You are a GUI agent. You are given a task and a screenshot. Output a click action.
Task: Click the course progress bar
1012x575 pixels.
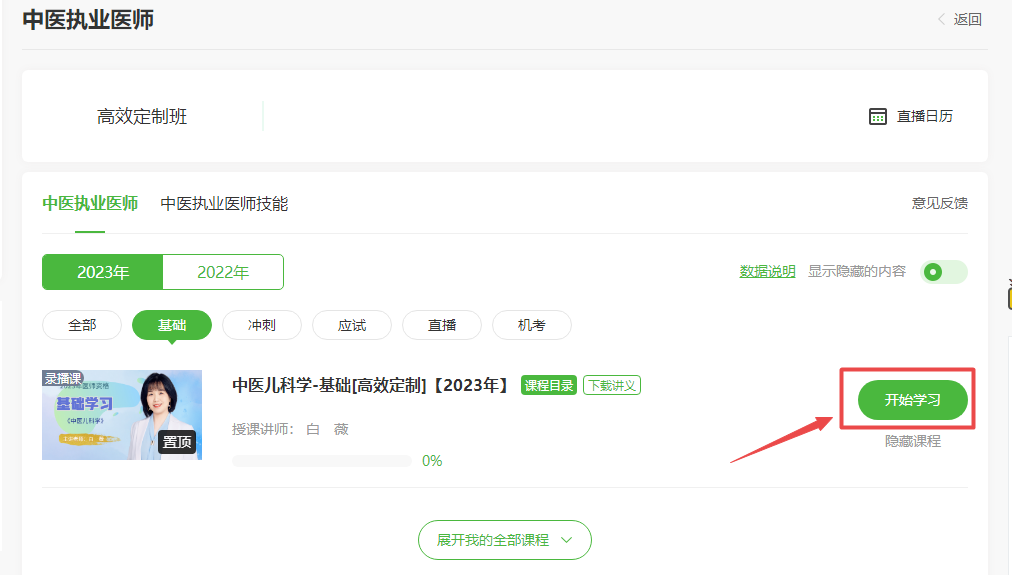tap(321, 461)
